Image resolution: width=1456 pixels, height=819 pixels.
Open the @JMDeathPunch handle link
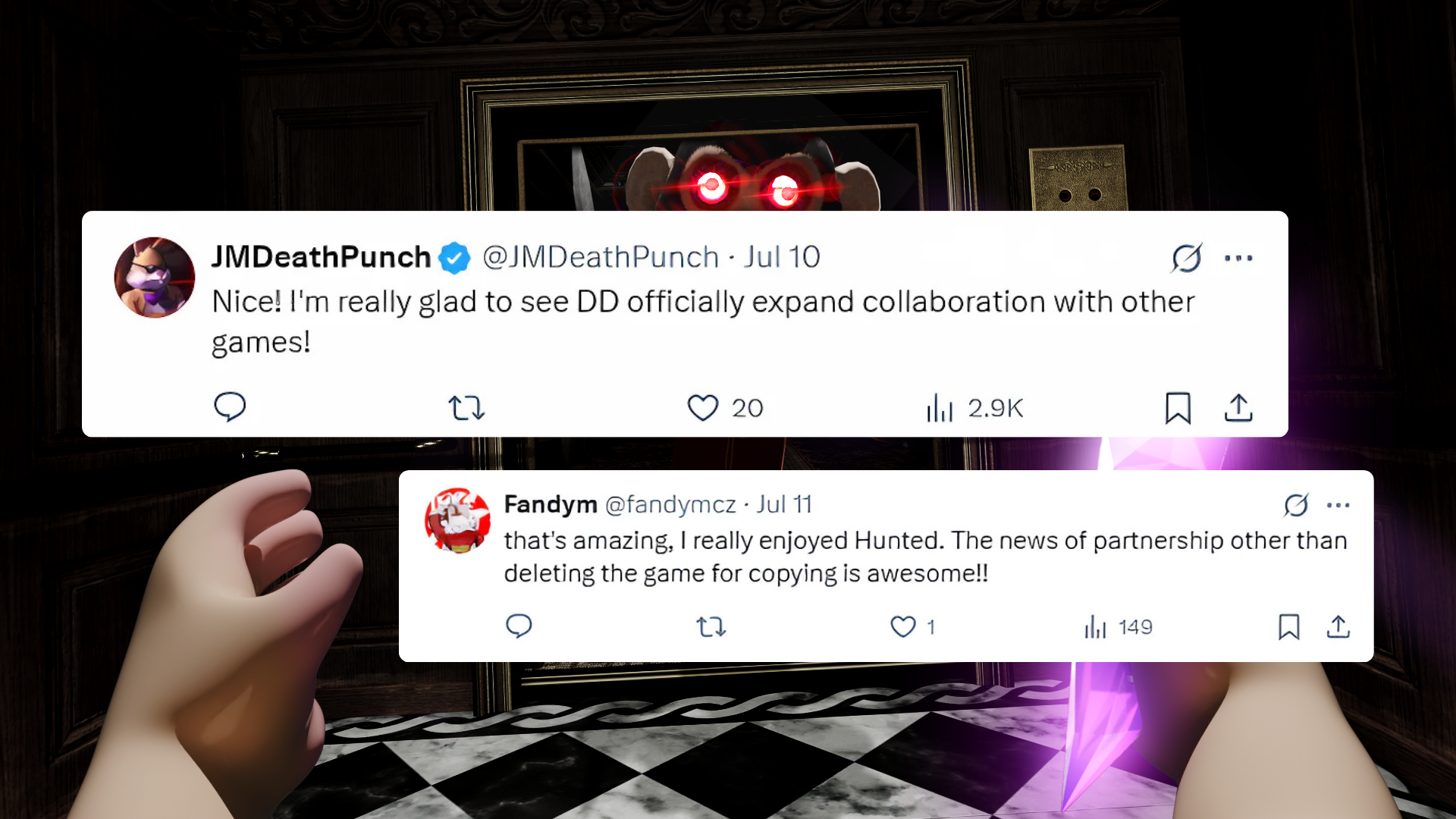point(601,257)
